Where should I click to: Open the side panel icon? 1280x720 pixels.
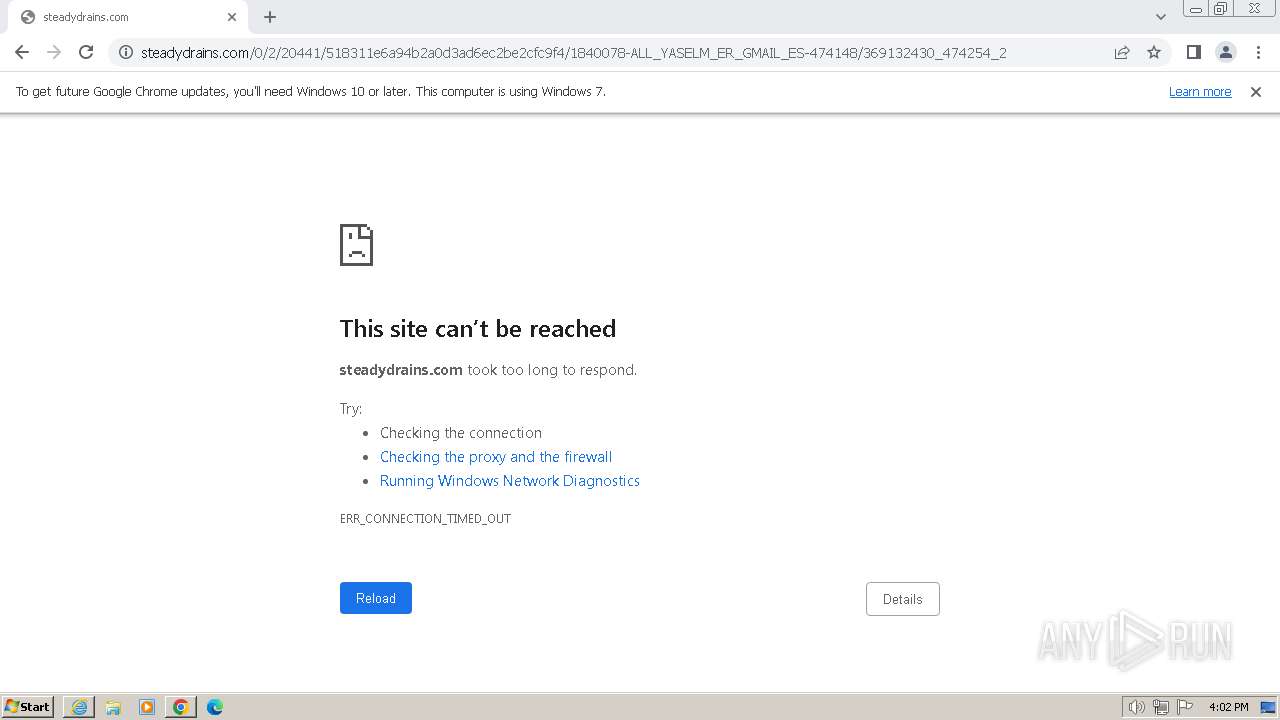pyautogui.click(x=1193, y=52)
